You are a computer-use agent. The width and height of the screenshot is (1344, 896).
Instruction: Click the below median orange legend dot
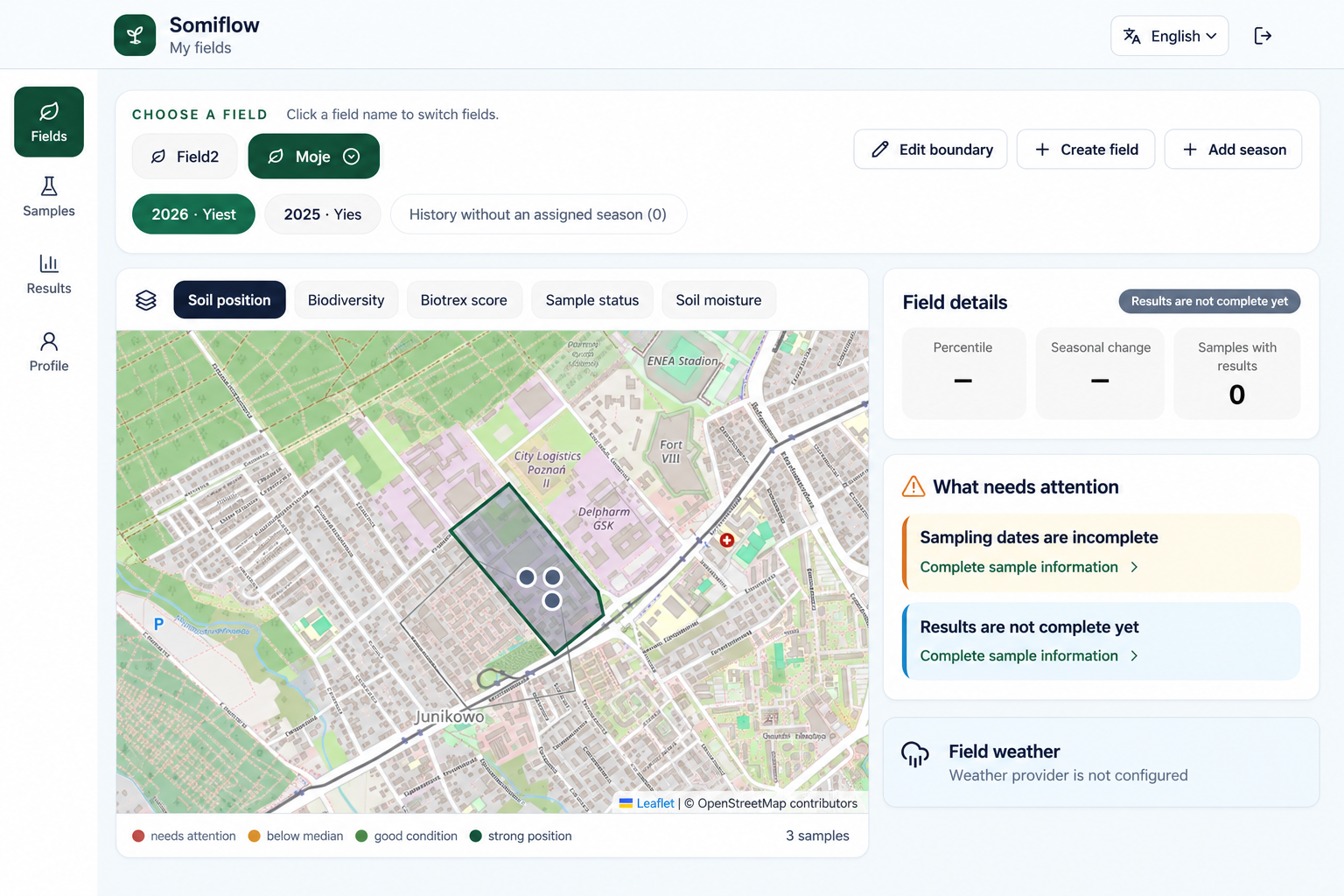pyautogui.click(x=255, y=836)
